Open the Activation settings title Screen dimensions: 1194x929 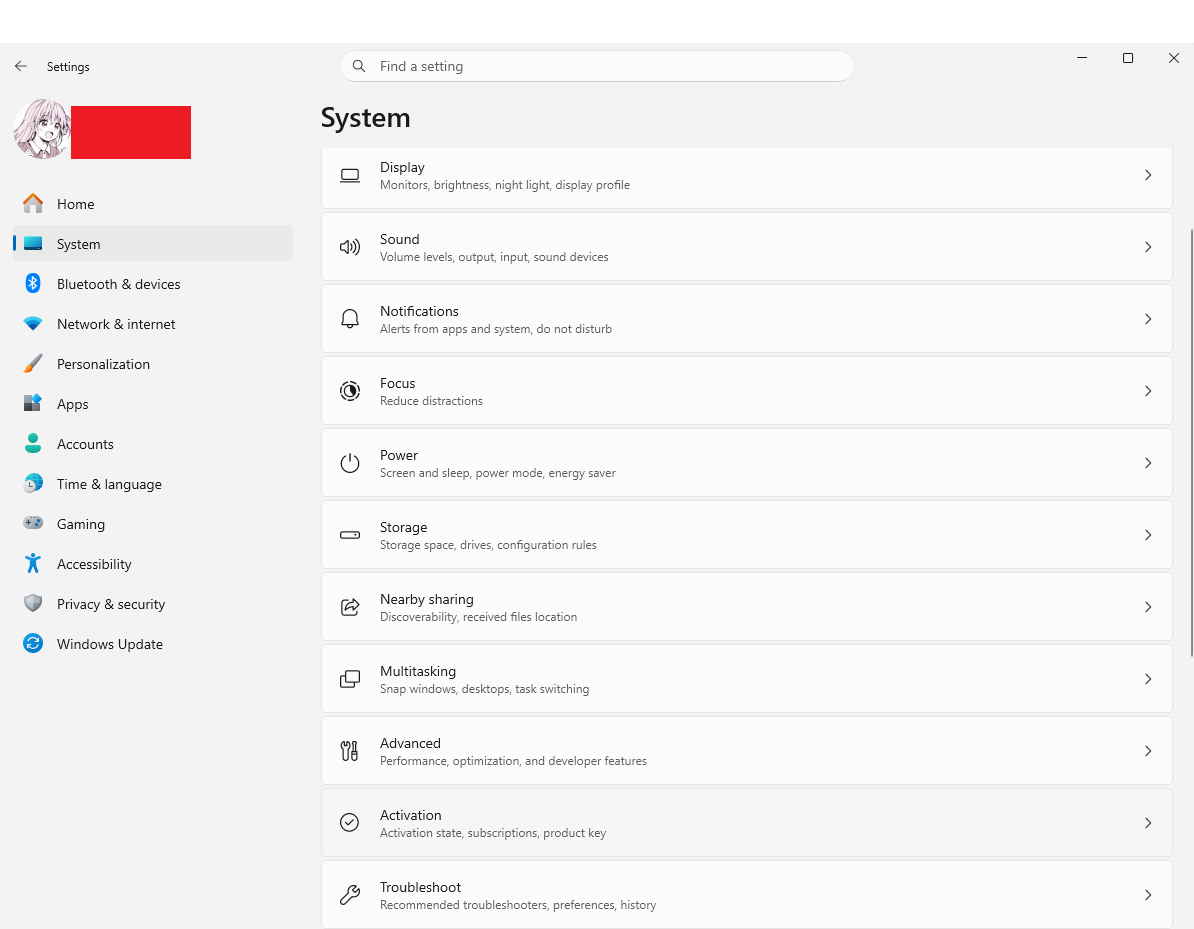[410, 815]
